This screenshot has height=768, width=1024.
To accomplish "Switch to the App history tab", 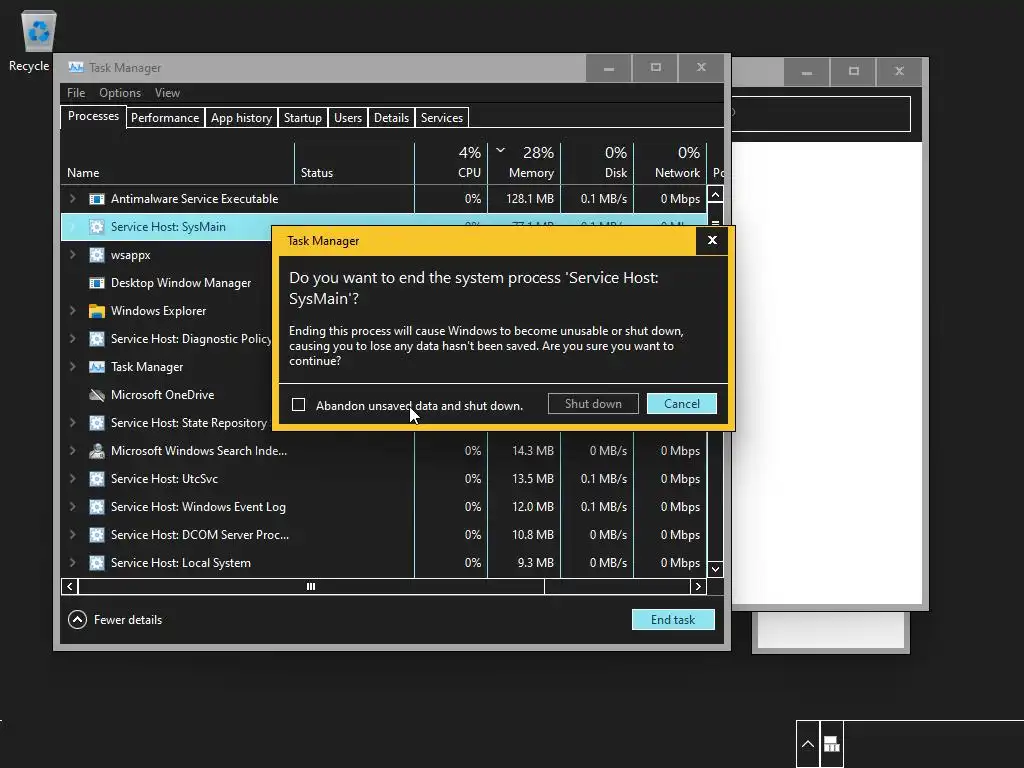I will click(x=241, y=118).
